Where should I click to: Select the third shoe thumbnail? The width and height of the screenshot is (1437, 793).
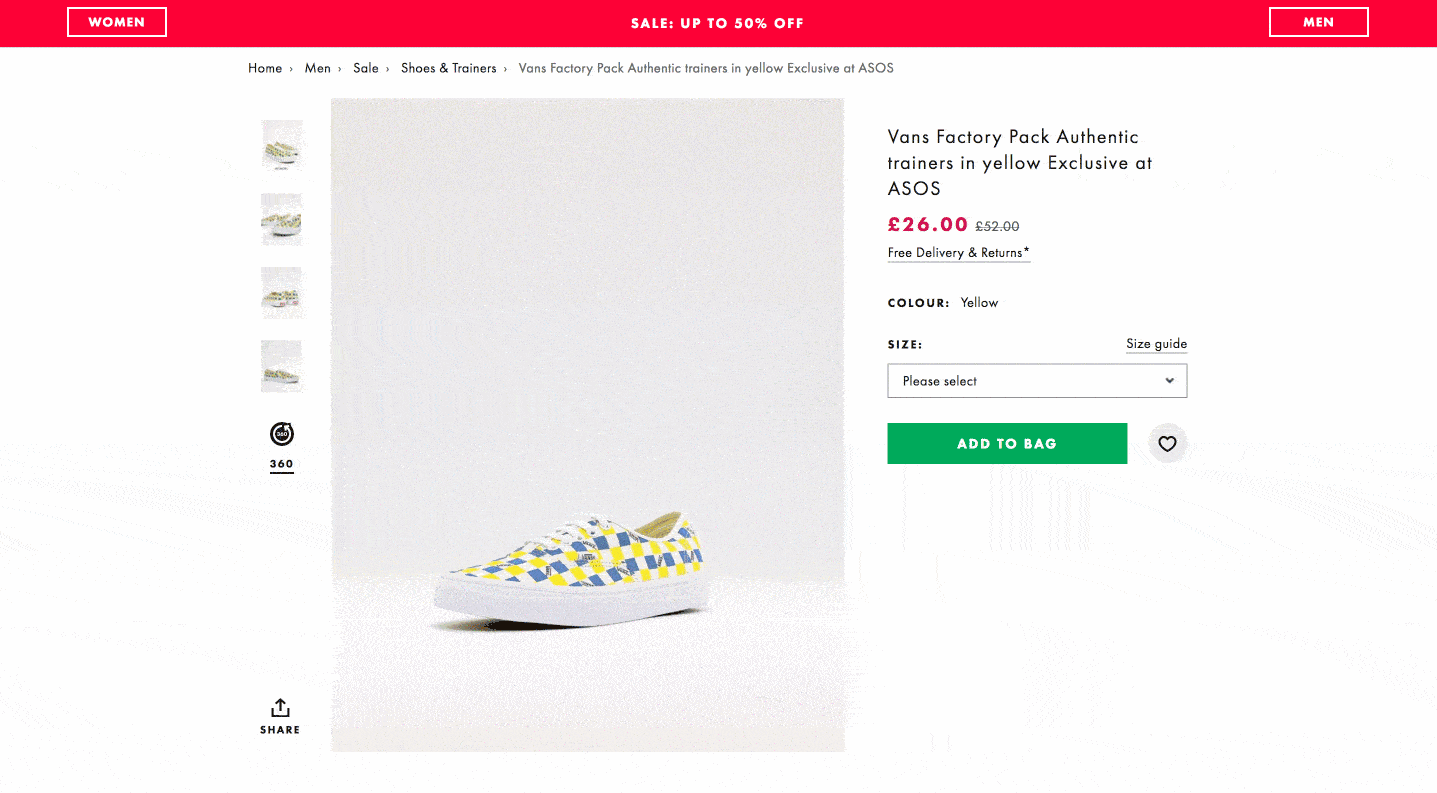(282, 293)
